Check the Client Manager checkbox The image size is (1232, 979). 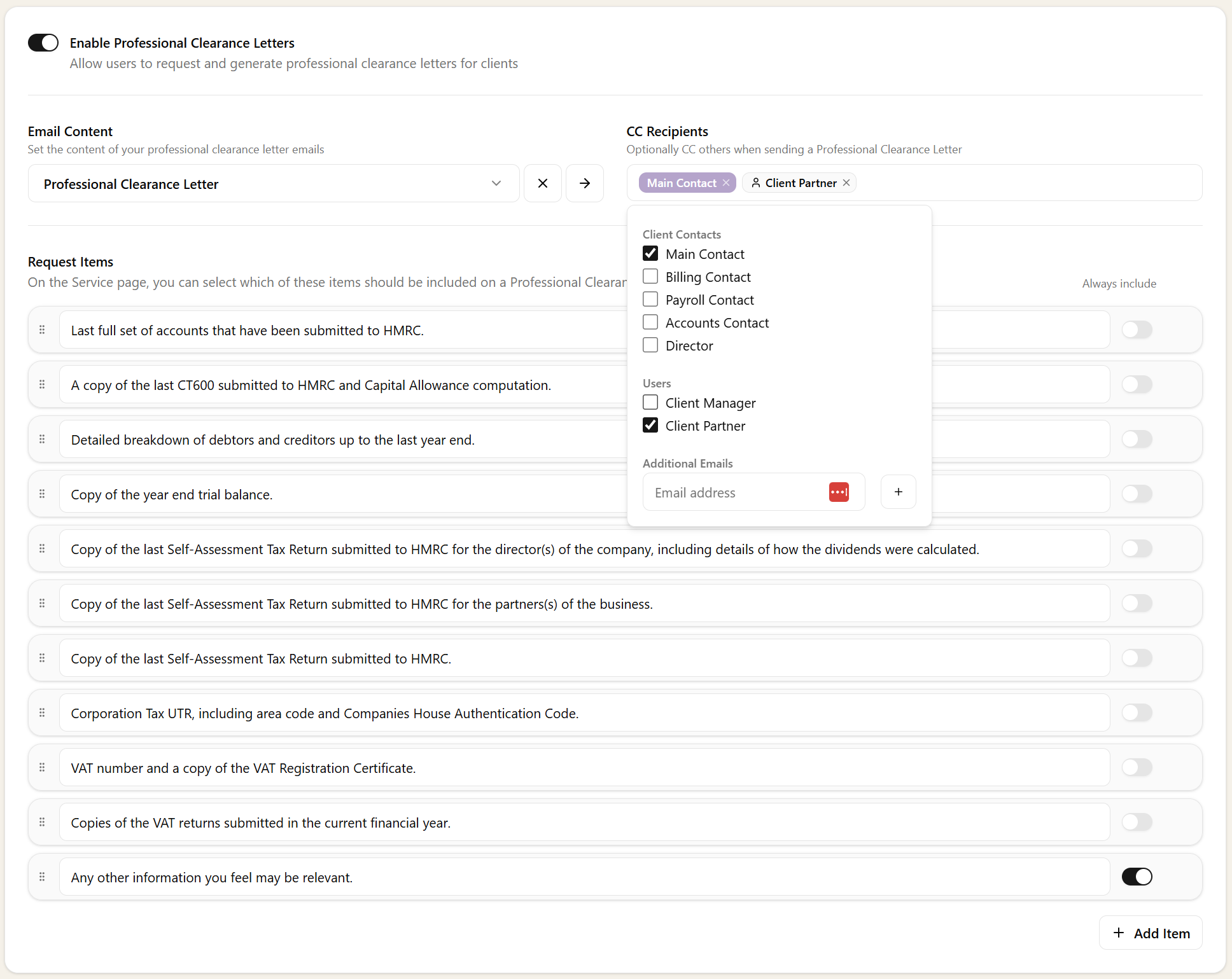click(x=650, y=402)
